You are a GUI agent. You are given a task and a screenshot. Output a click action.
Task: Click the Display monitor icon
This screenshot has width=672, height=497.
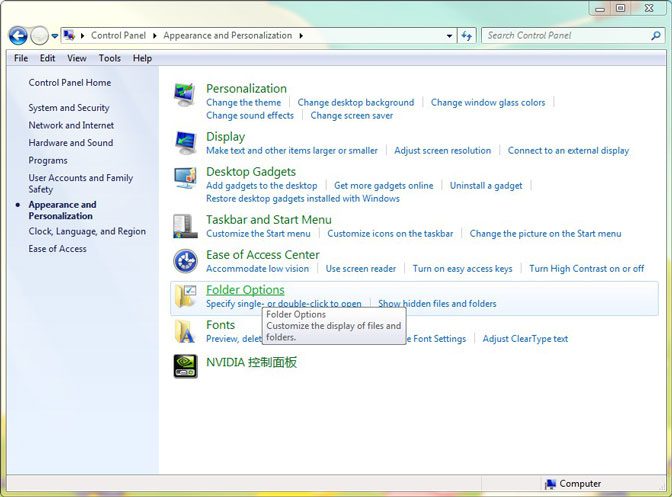[186, 143]
